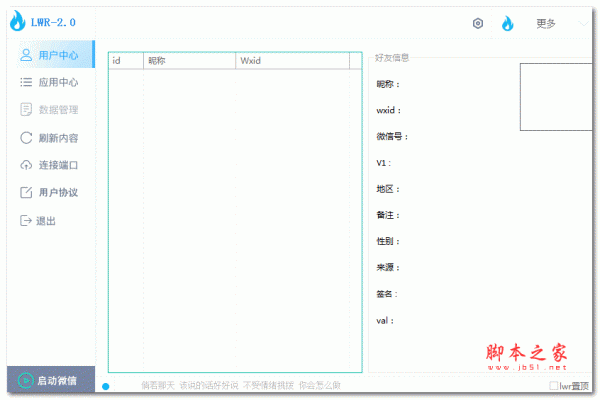Click the friend avatar image box
This screenshot has height=400, width=600.
[556, 97]
